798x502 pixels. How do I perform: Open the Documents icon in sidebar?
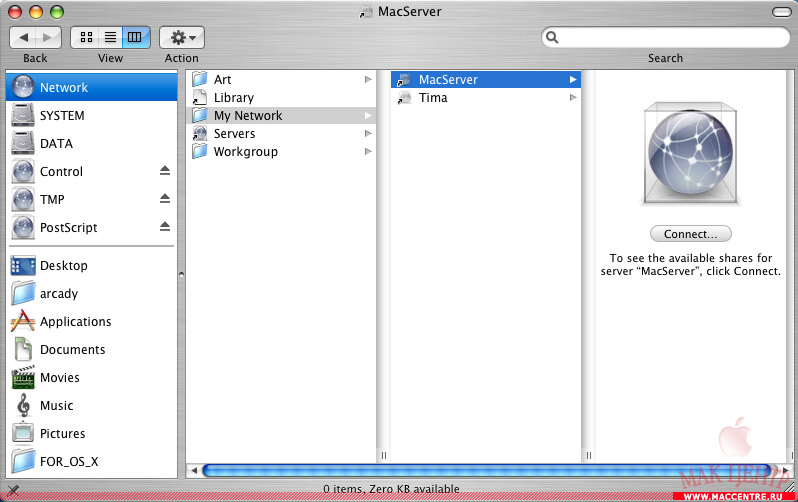pos(23,349)
